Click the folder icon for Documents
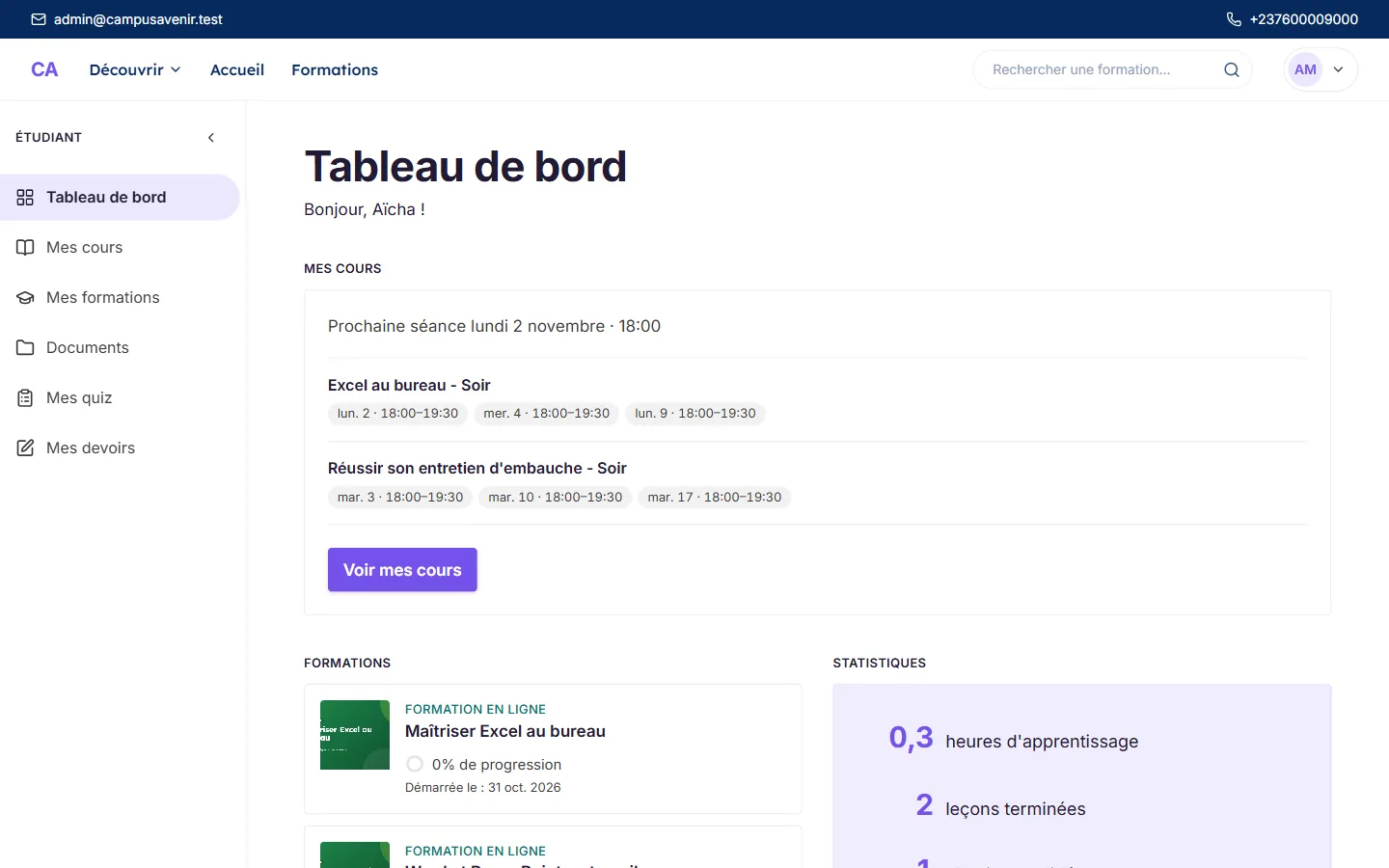Viewport: 1389px width, 868px height. (25, 347)
